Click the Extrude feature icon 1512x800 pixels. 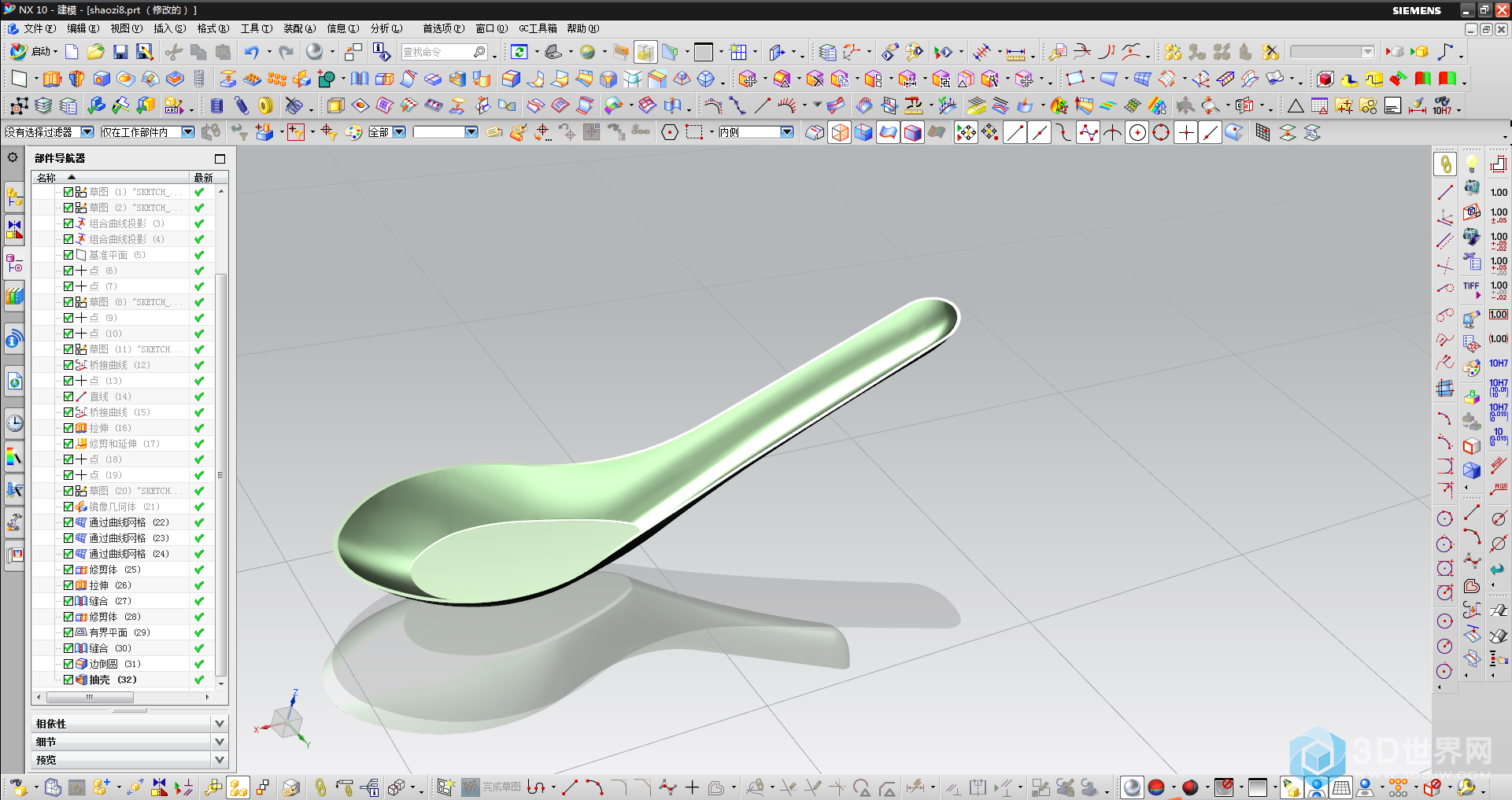52,79
